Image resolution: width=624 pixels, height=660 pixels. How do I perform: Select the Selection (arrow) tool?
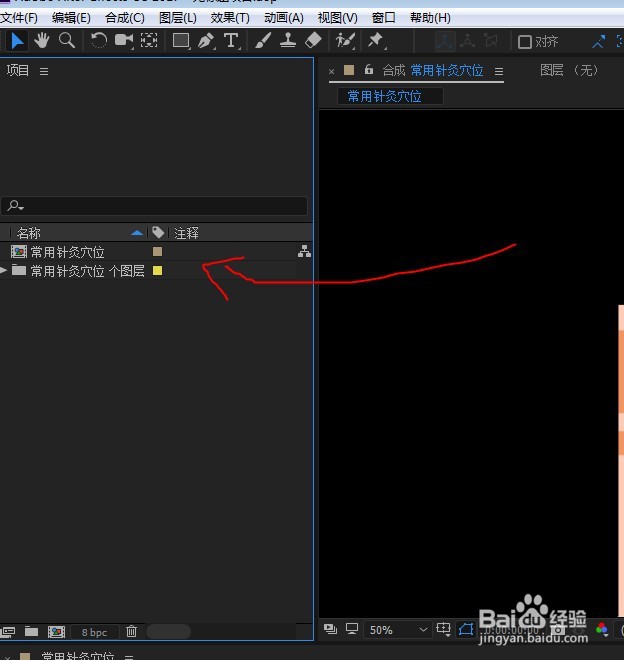pos(17,41)
